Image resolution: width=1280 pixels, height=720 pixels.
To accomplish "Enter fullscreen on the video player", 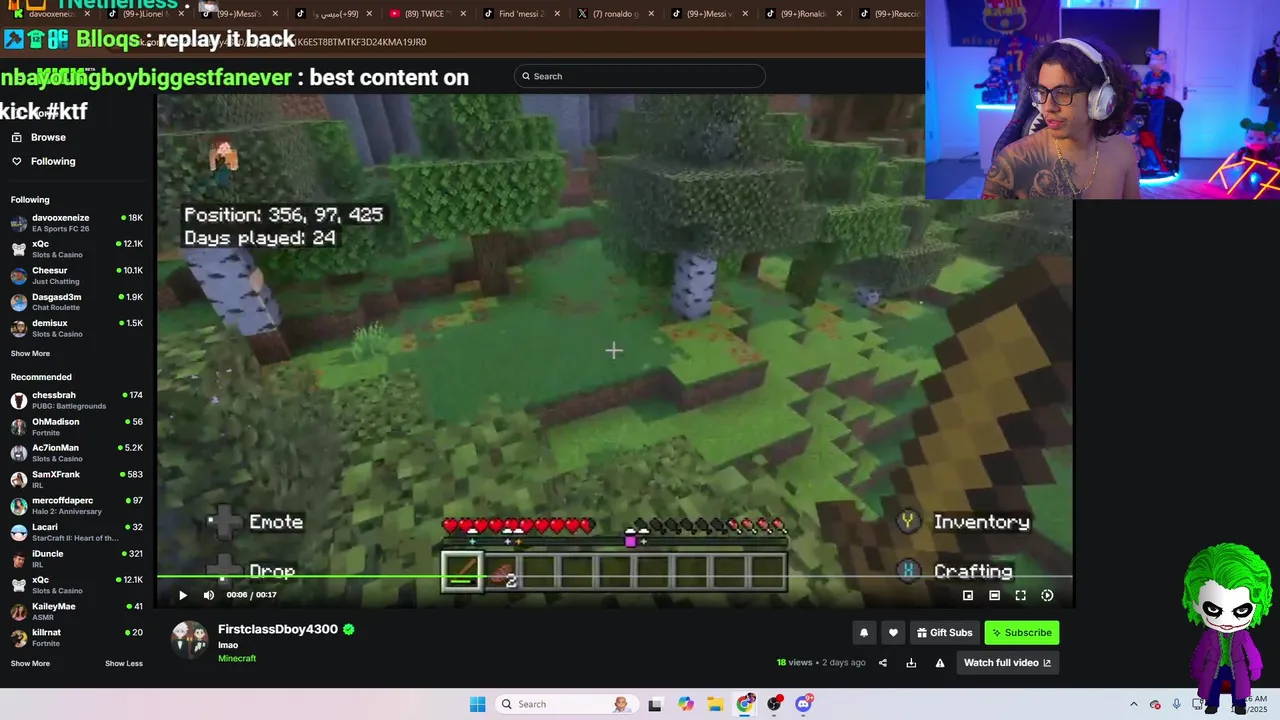I will point(1020,595).
